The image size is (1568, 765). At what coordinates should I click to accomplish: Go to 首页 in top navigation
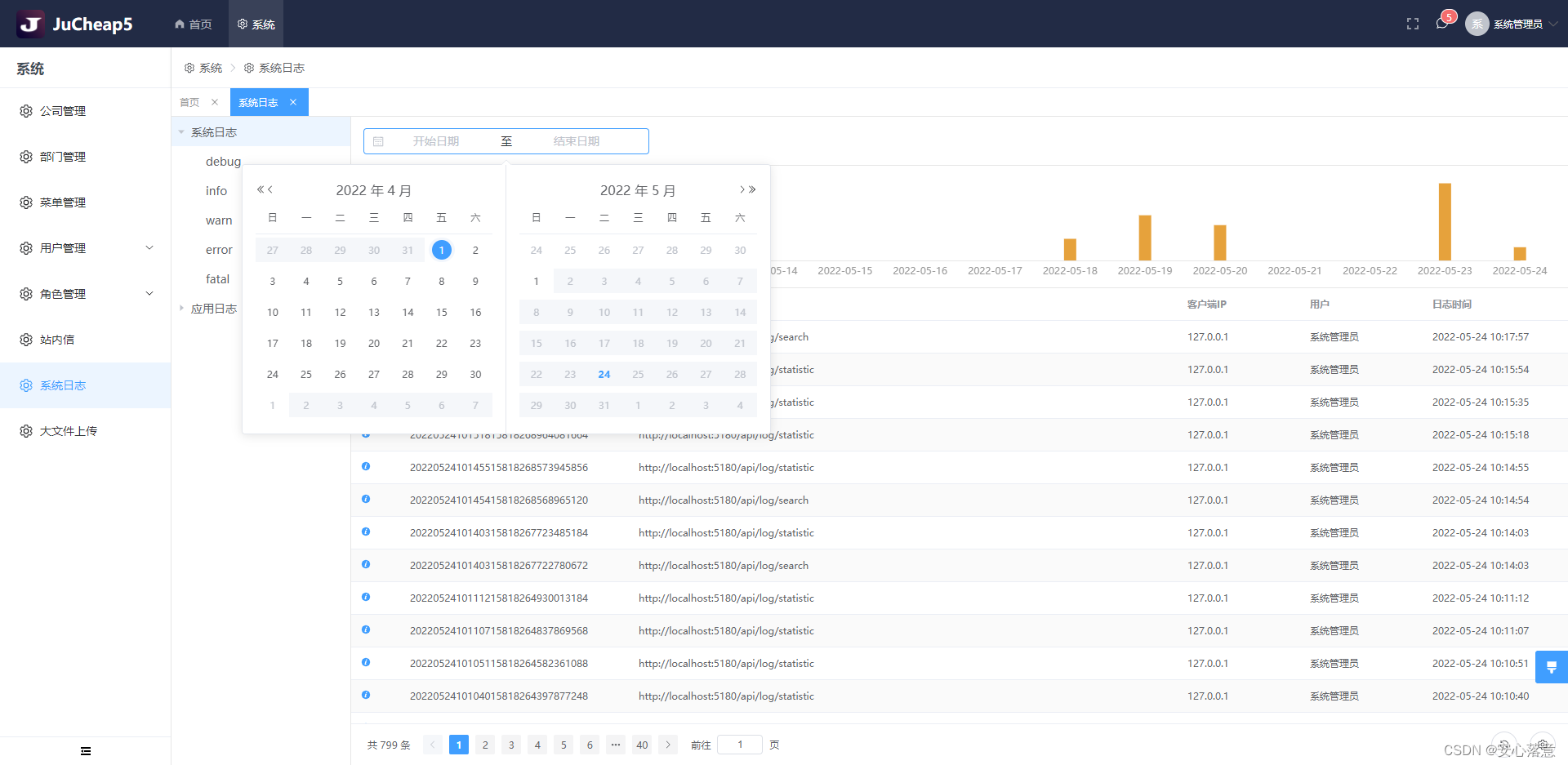[193, 24]
